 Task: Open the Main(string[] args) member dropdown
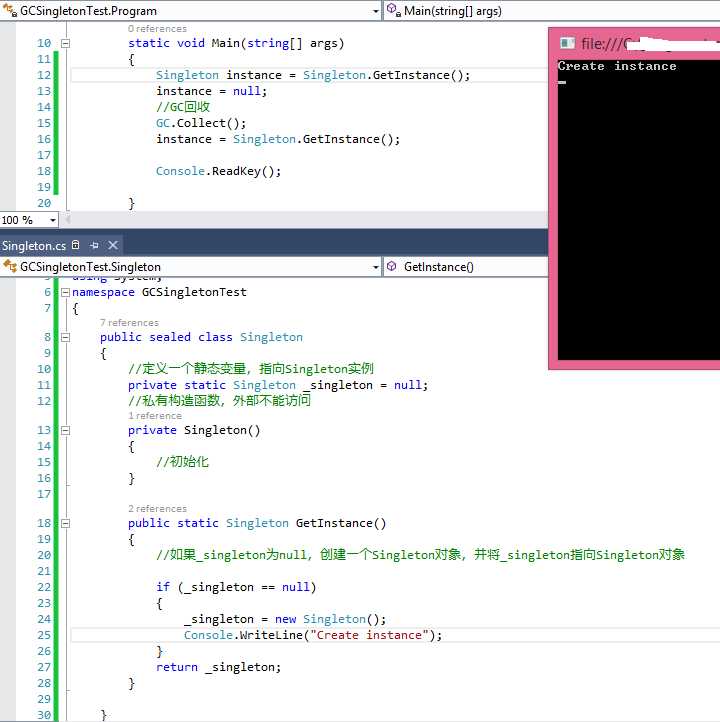point(552,11)
